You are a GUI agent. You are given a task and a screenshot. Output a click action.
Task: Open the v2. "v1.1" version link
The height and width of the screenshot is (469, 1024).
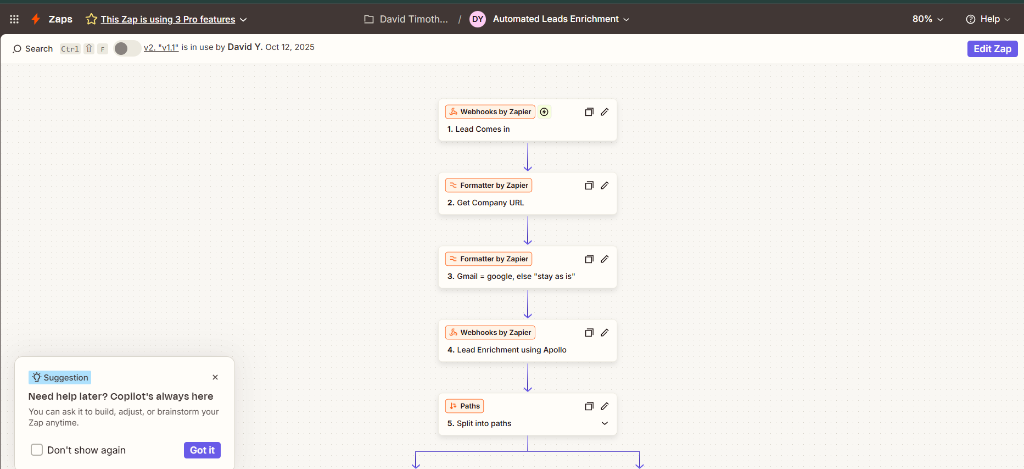click(x=161, y=48)
